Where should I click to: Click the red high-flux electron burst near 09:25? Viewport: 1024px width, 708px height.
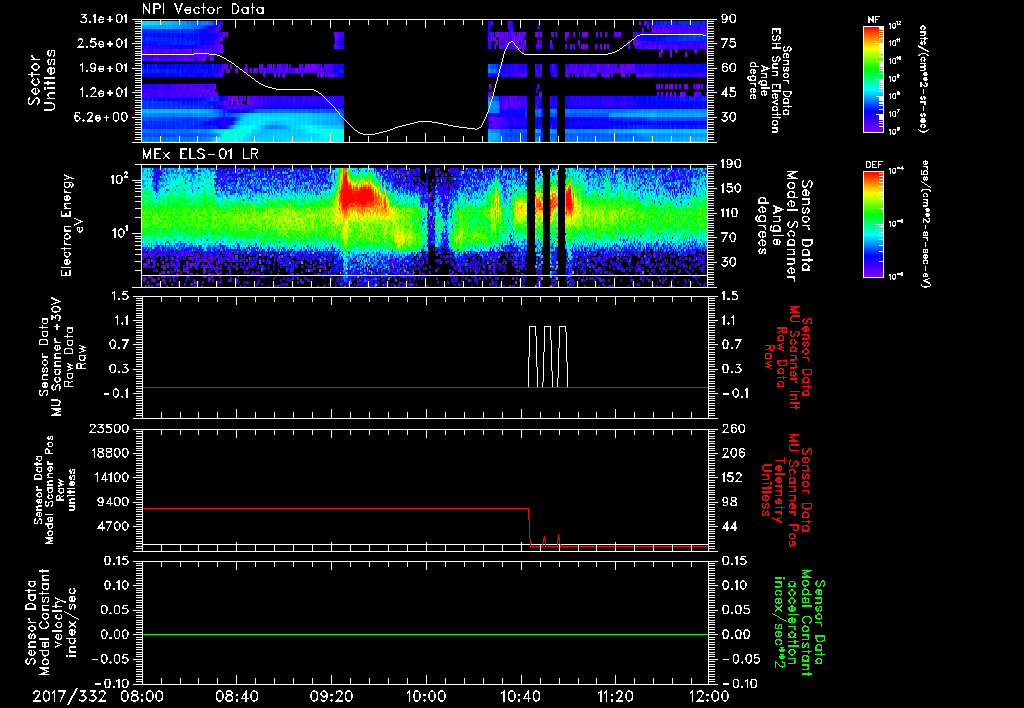pyautogui.click(x=360, y=196)
